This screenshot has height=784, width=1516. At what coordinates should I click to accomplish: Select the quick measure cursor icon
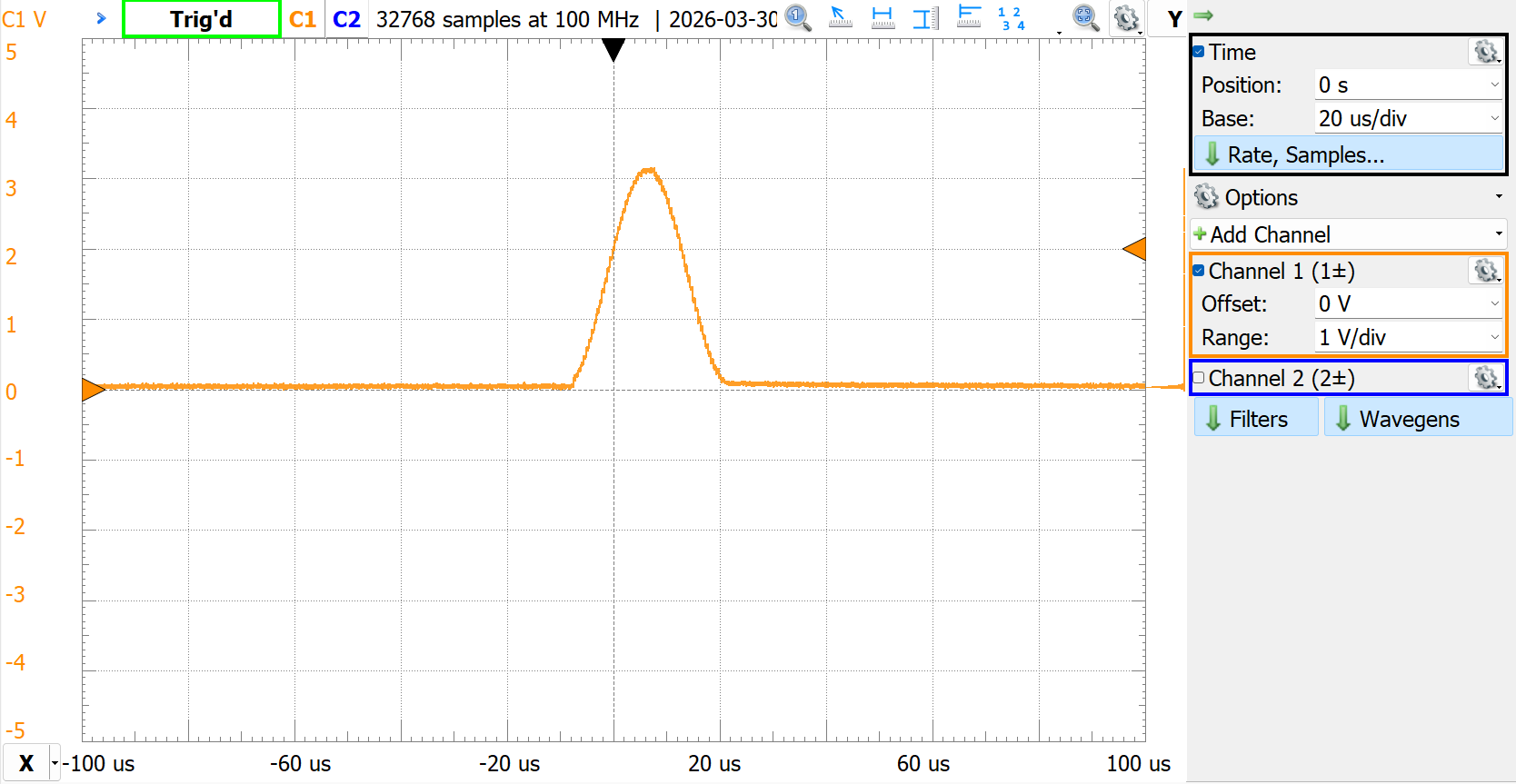coord(841,18)
